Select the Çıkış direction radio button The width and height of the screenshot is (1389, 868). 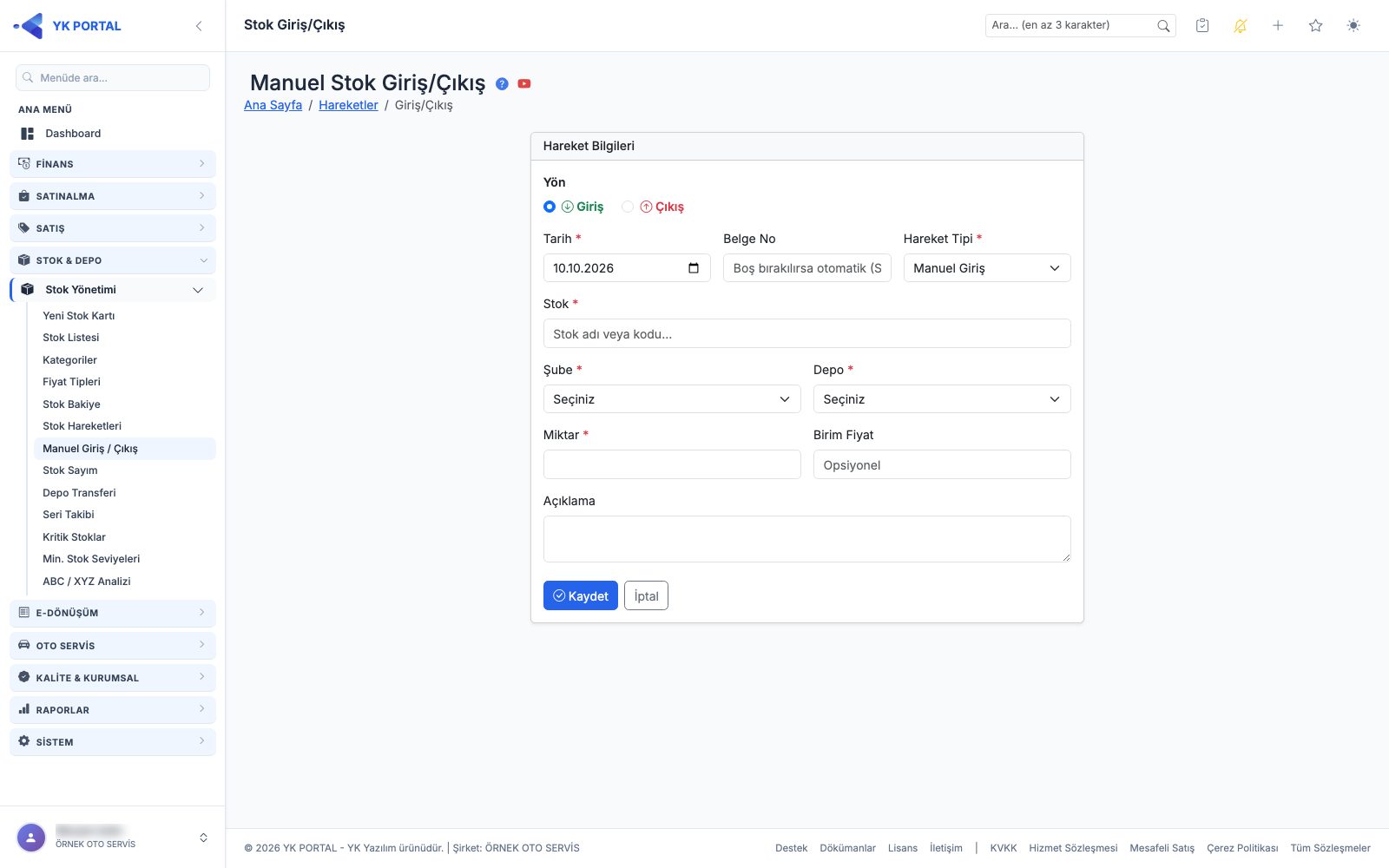628,207
